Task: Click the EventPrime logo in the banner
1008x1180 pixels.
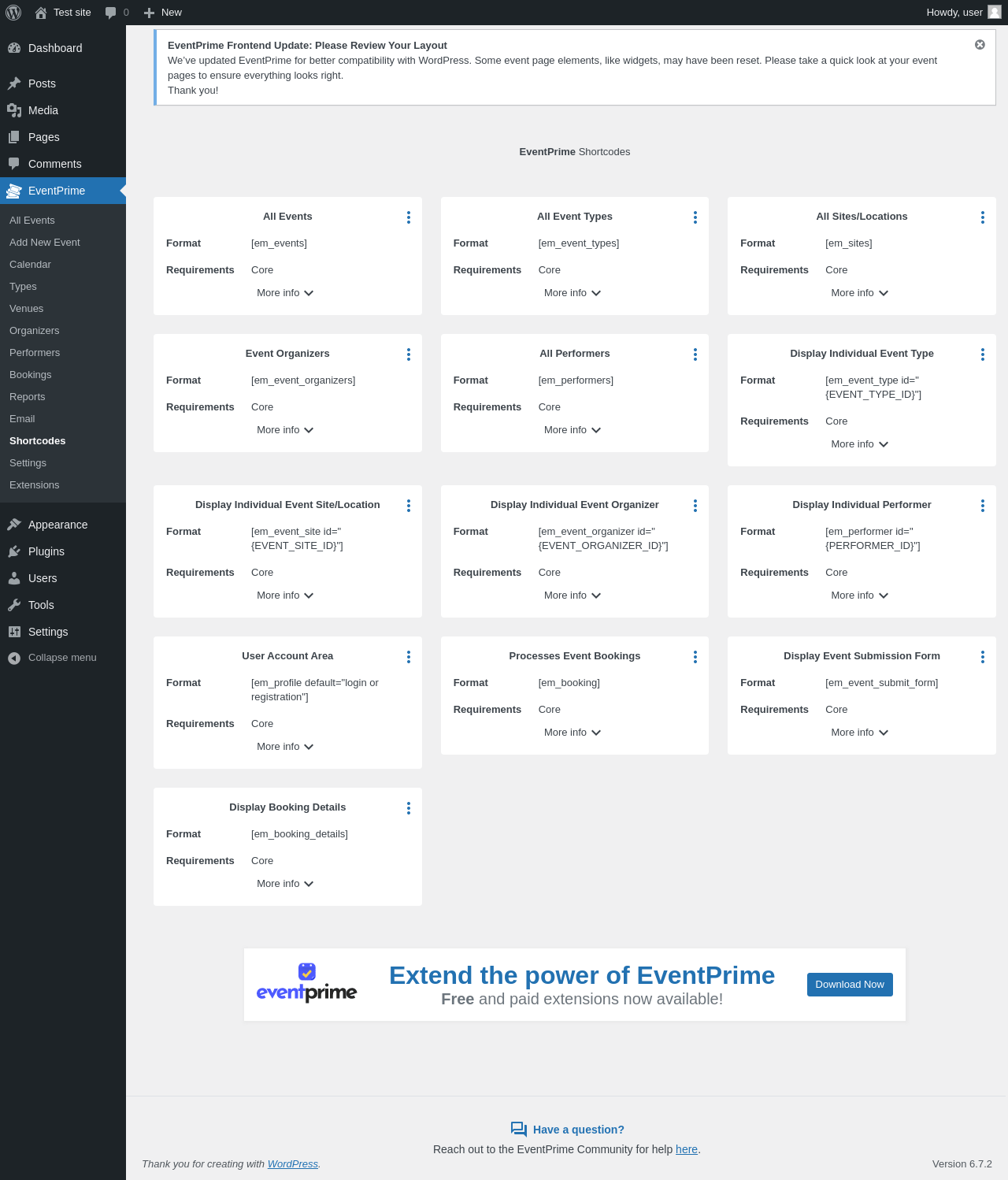Action: click(x=307, y=983)
